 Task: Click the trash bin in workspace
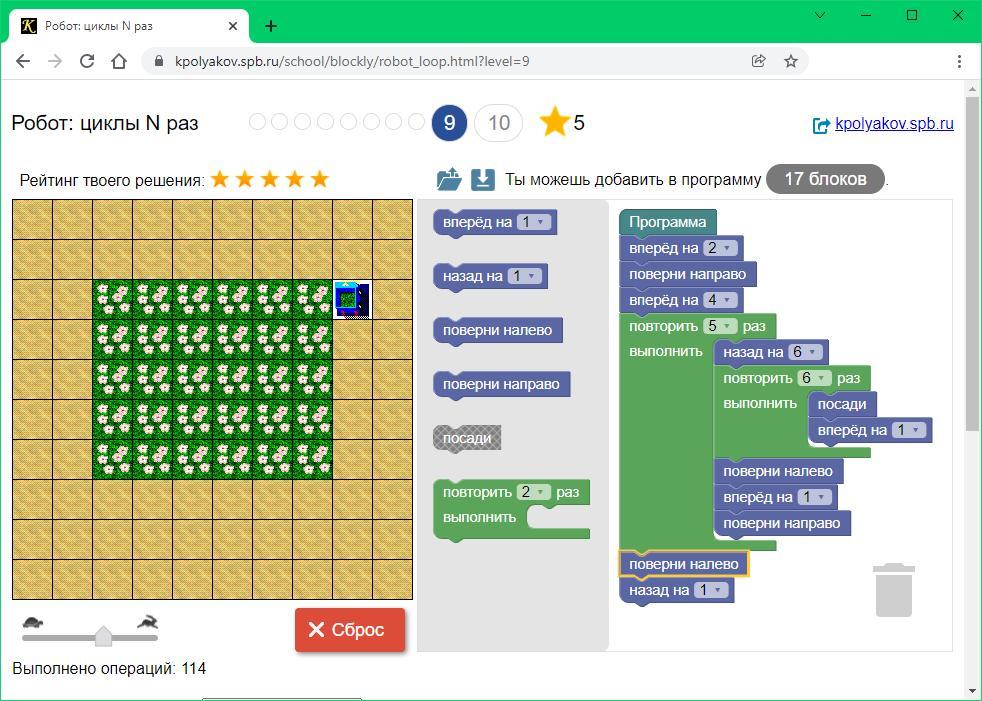click(894, 589)
